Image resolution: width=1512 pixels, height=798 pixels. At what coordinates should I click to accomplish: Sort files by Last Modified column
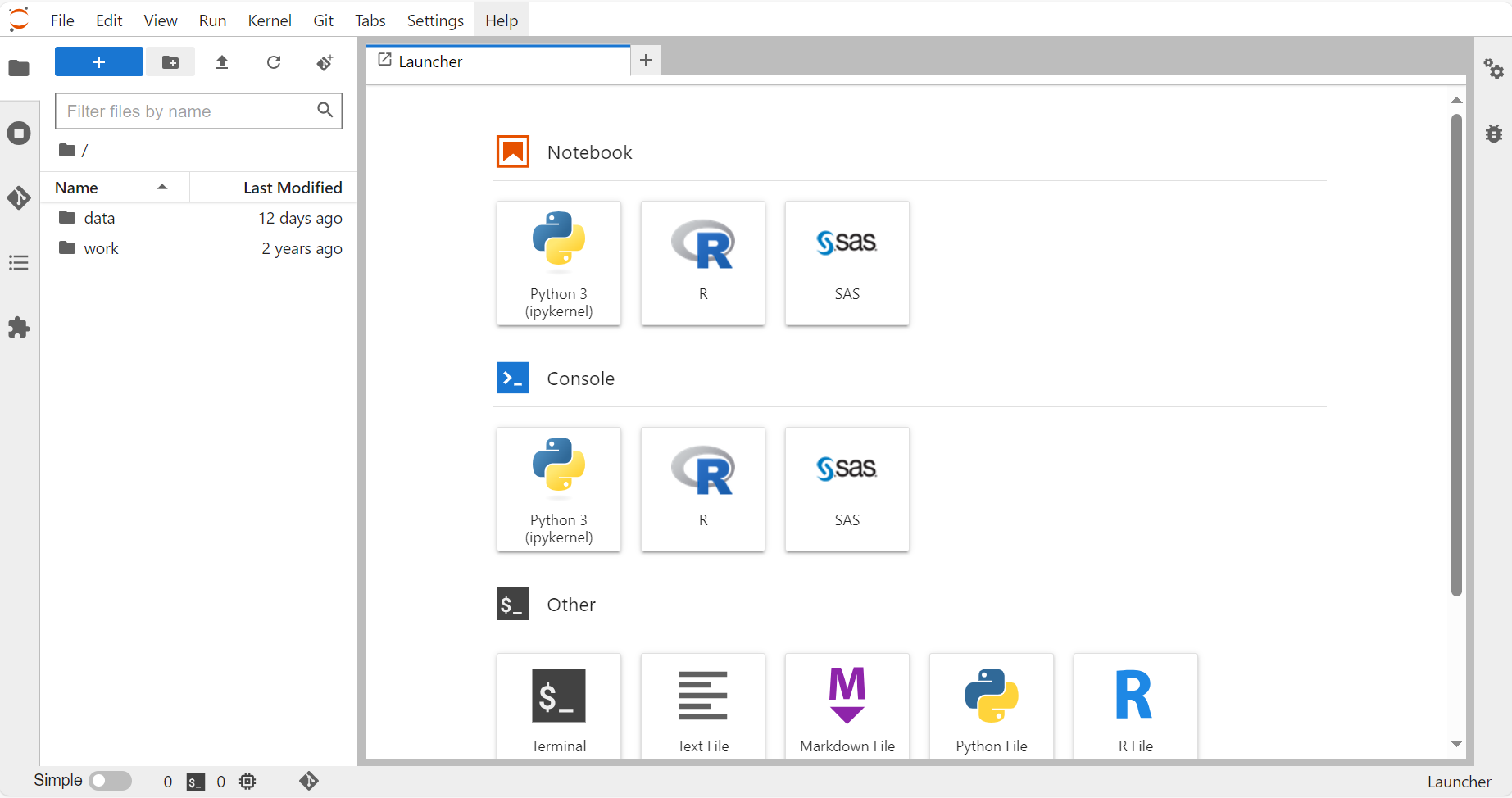pos(292,188)
